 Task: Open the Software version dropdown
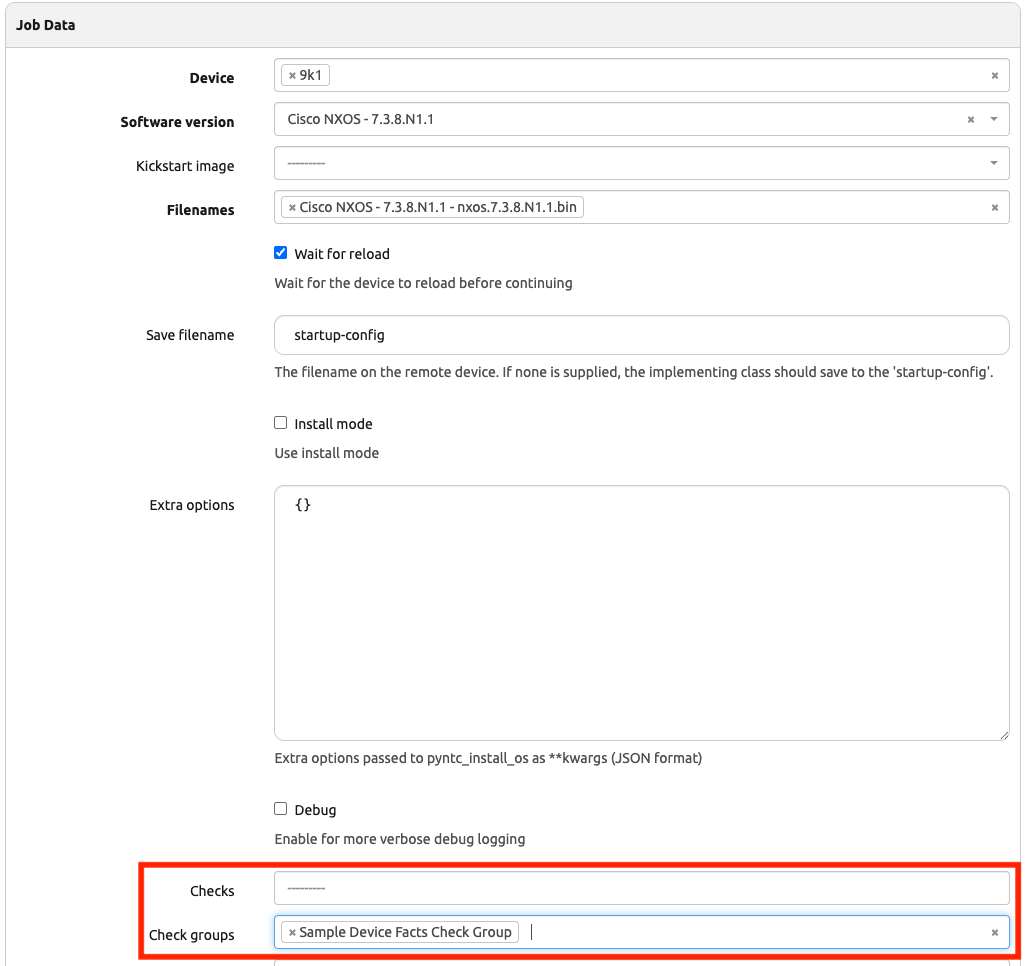point(992,118)
